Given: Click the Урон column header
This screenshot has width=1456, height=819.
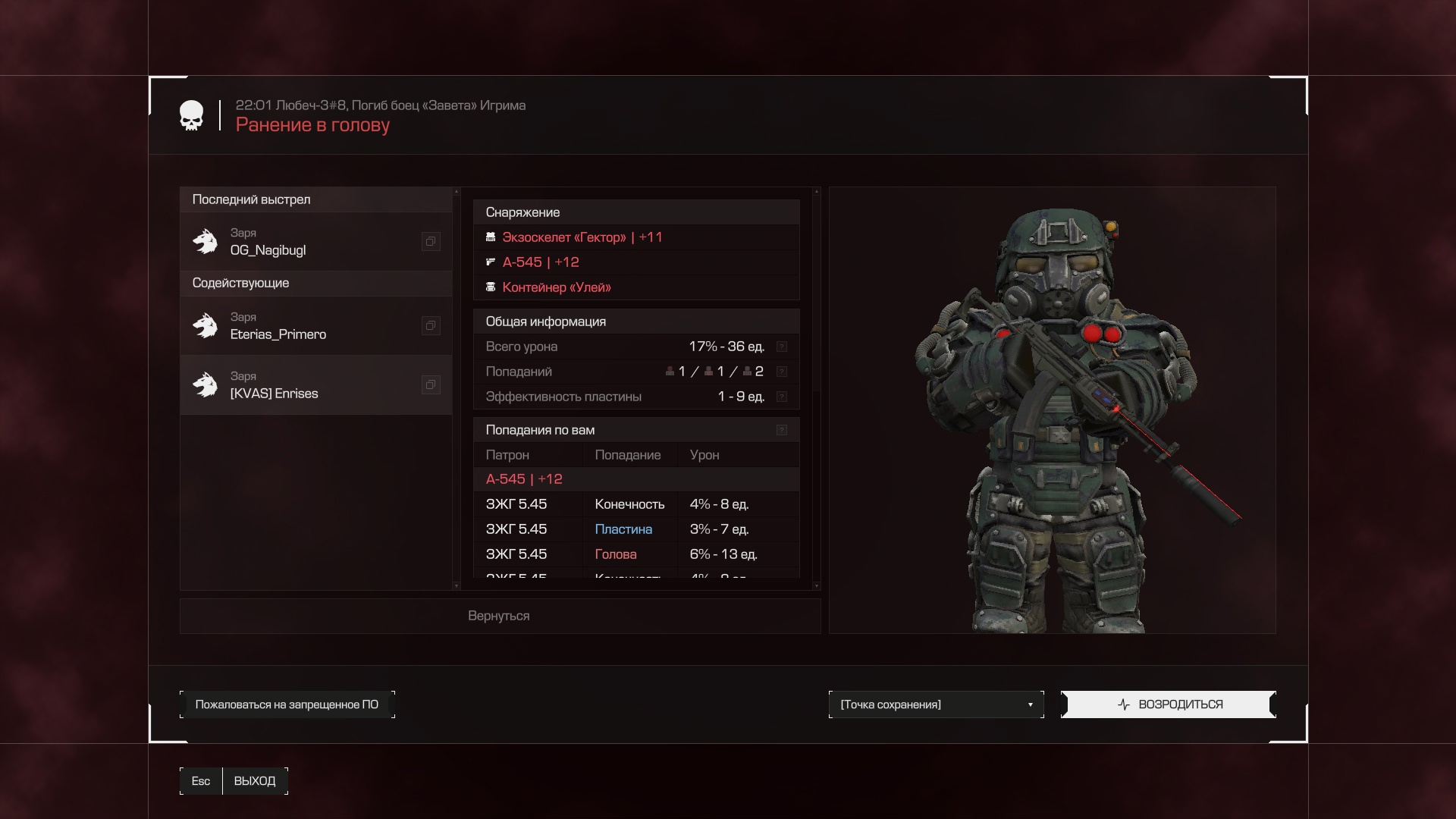Looking at the screenshot, I should [x=704, y=455].
